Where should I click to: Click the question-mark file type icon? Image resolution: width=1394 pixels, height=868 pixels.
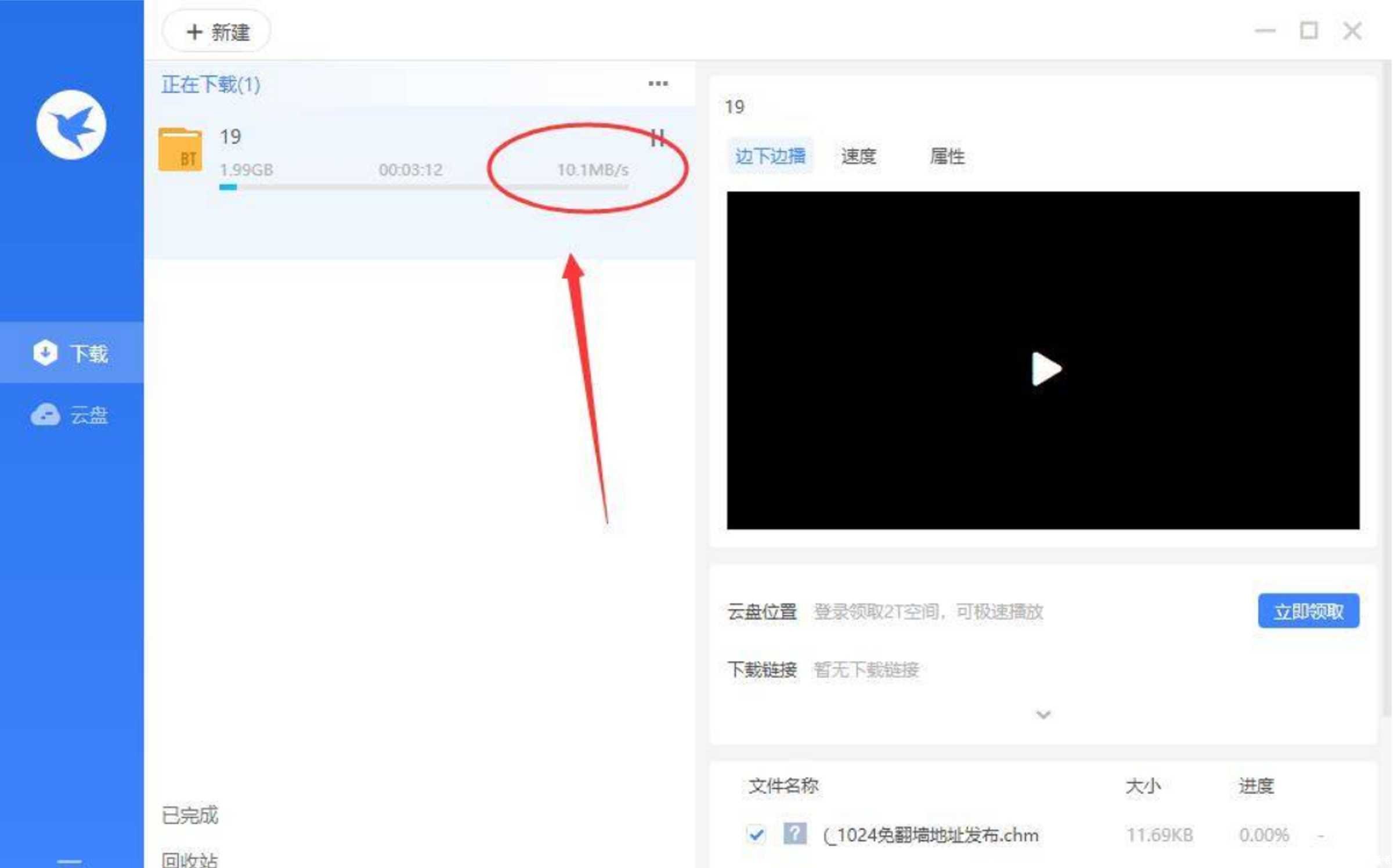point(794,834)
